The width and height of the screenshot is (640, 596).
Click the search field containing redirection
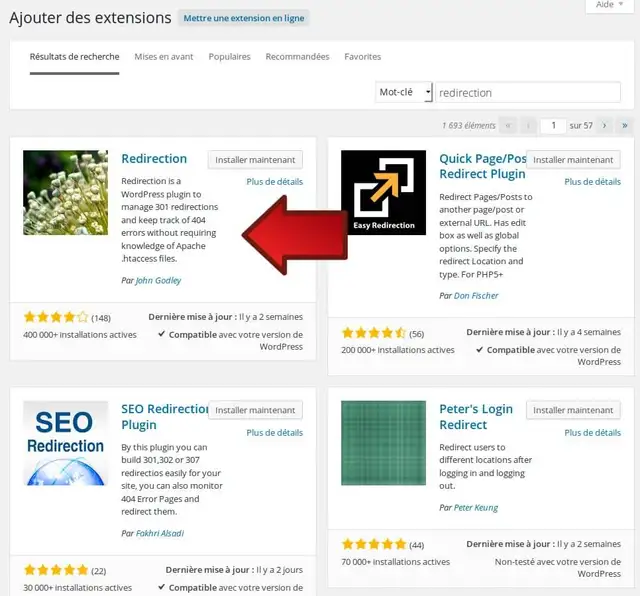[528, 93]
